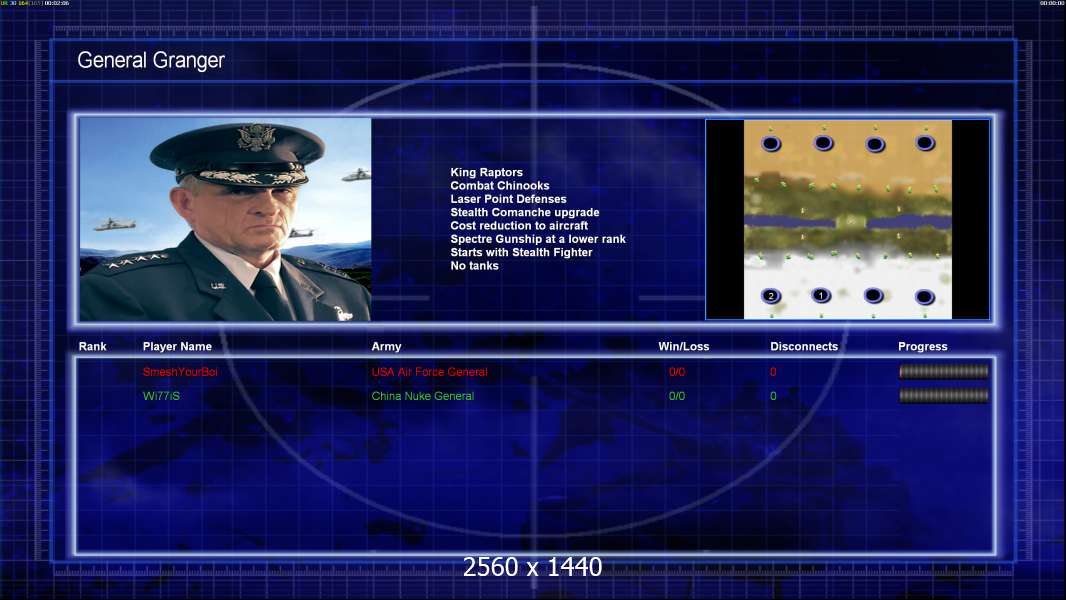The image size is (1066, 600).
Task: Click the "Stealth Comanche upgrade" line
Action: coord(525,213)
